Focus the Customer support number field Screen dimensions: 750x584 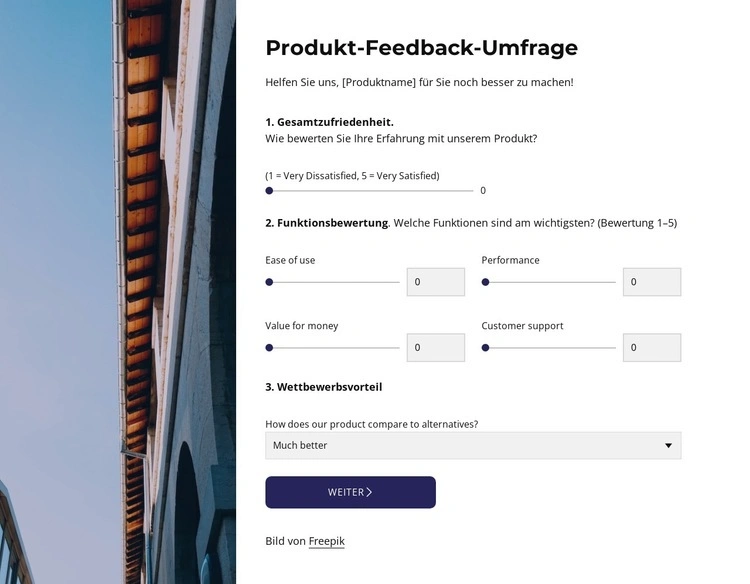pos(651,348)
